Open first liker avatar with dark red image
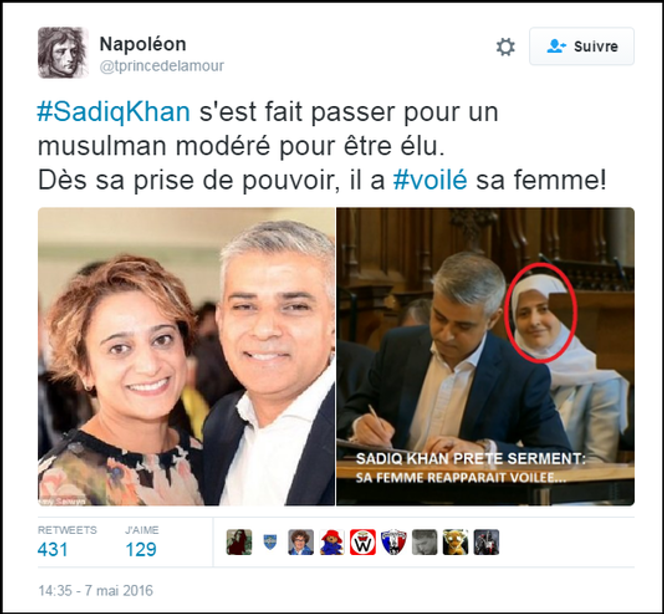This screenshot has width=664, height=614. point(239,542)
